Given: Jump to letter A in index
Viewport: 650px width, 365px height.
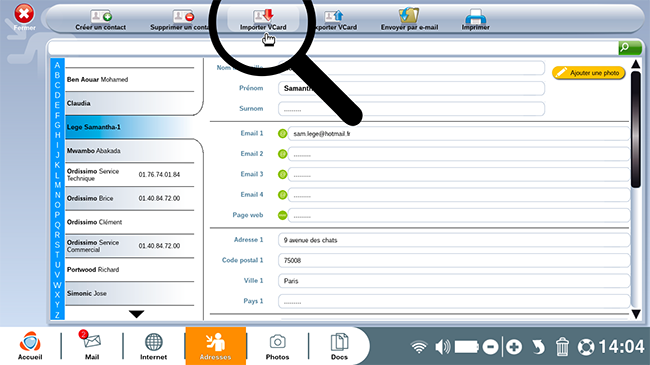Looking at the screenshot, I should click(x=57, y=65).
